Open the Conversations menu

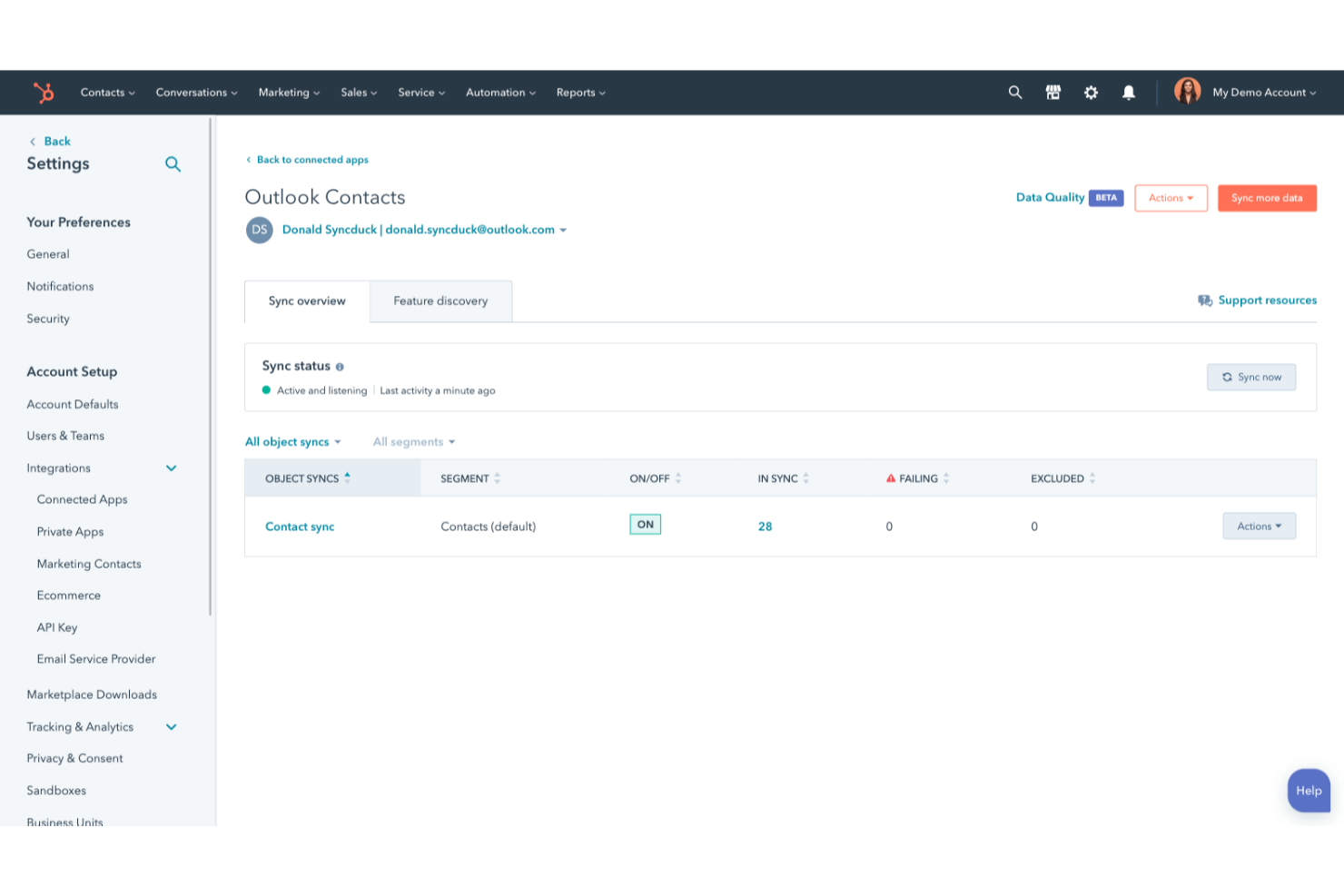click(x=196, y=93)
